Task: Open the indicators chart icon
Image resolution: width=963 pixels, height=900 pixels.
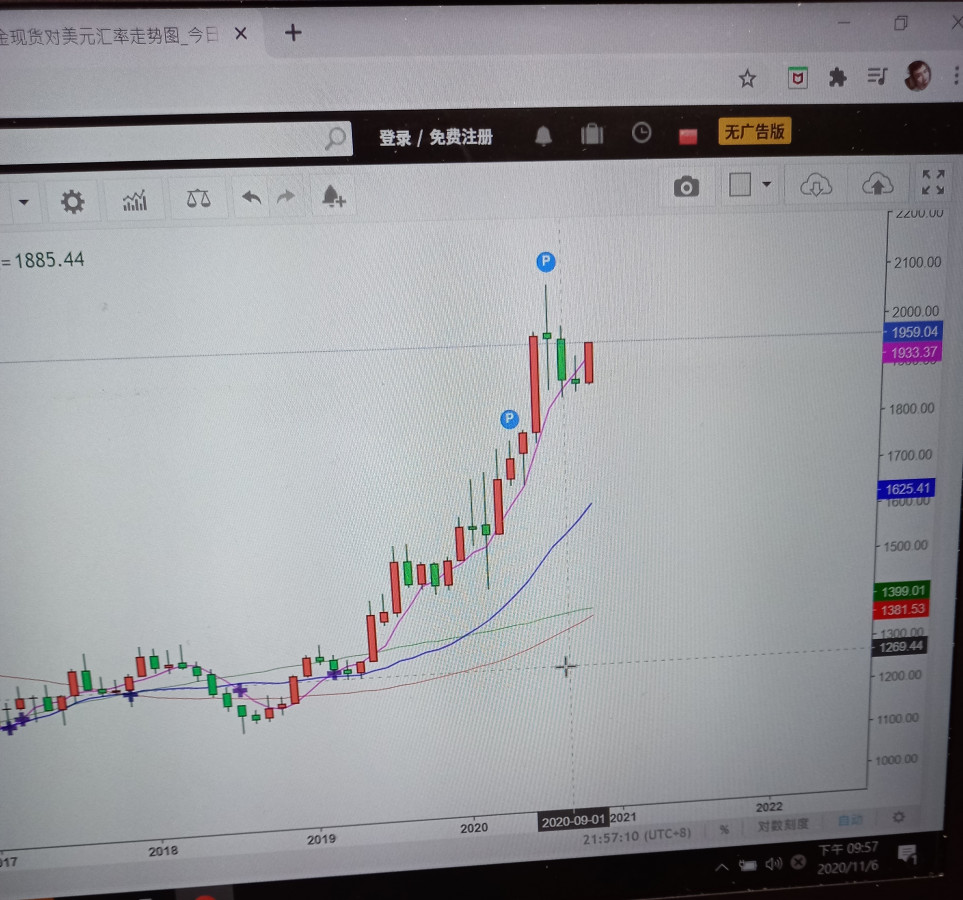Action: point(135,200)
